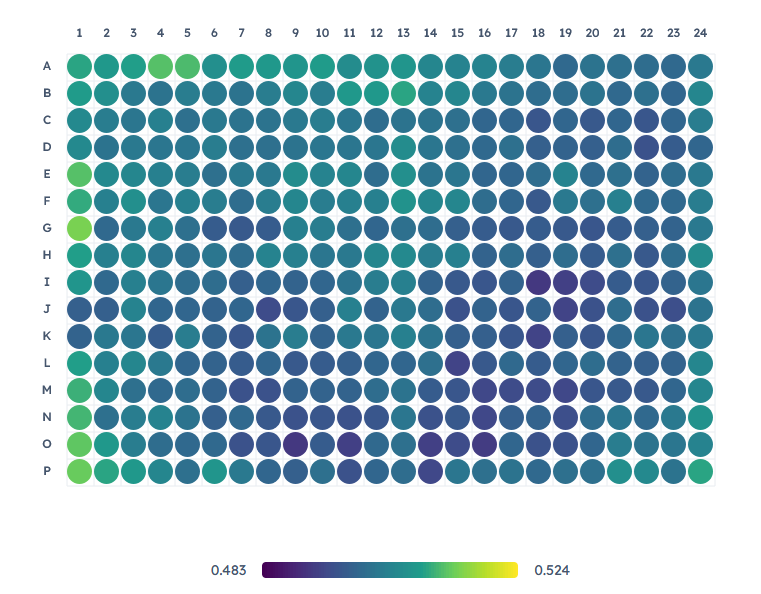Click column header 1
This screenshot has height=594, width=761.
click(x=80, y=33)
